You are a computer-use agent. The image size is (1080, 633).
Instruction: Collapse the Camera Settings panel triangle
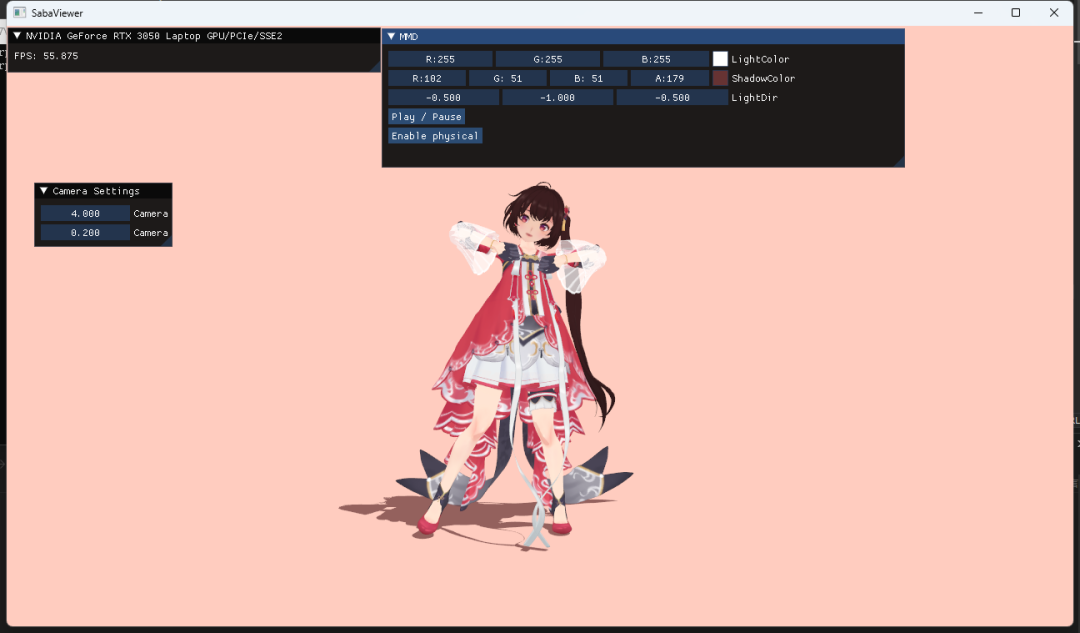pyautogui.click(x=42, y=190)
